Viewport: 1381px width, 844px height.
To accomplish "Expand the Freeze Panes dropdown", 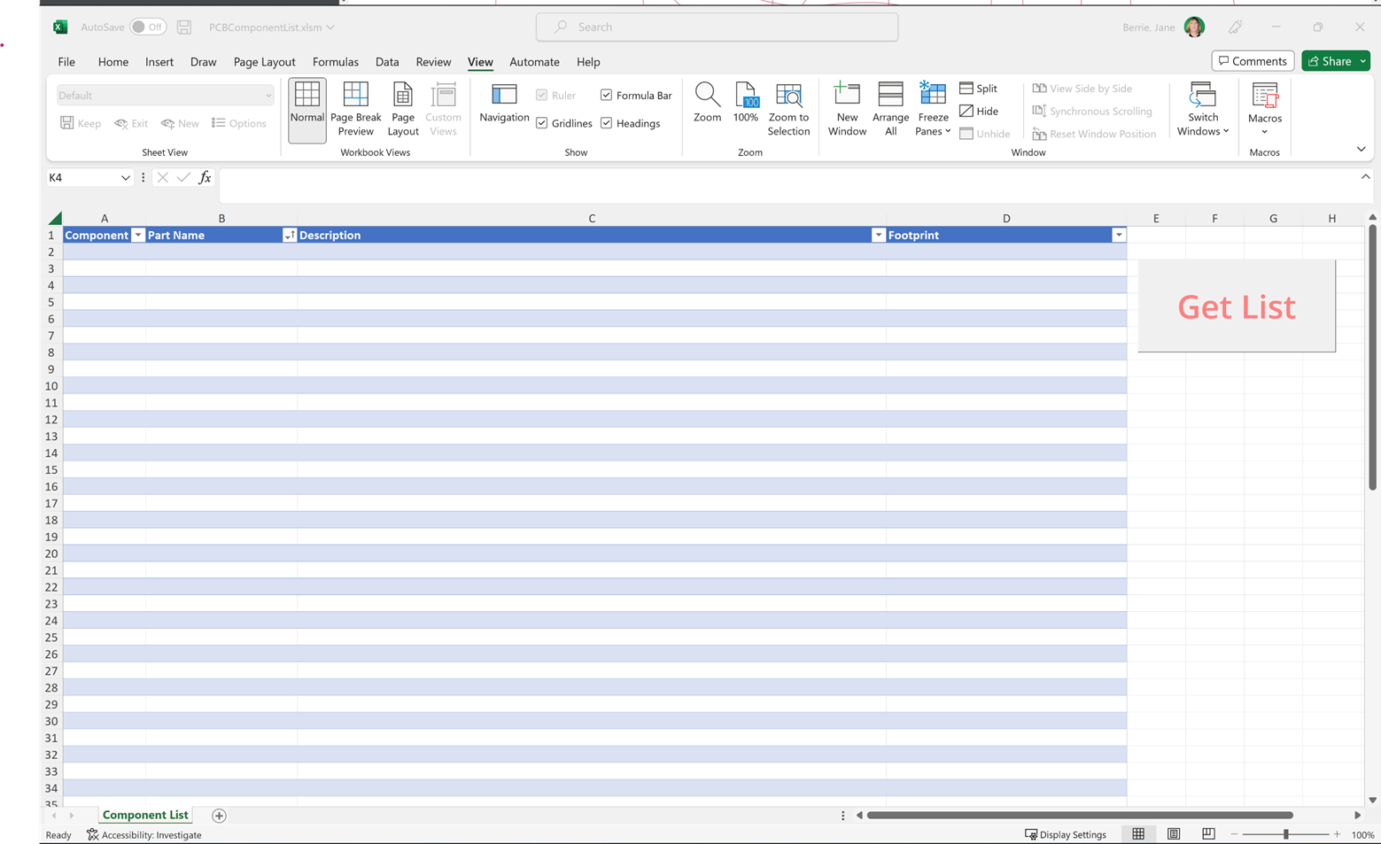I will click(x=933, y=131).
